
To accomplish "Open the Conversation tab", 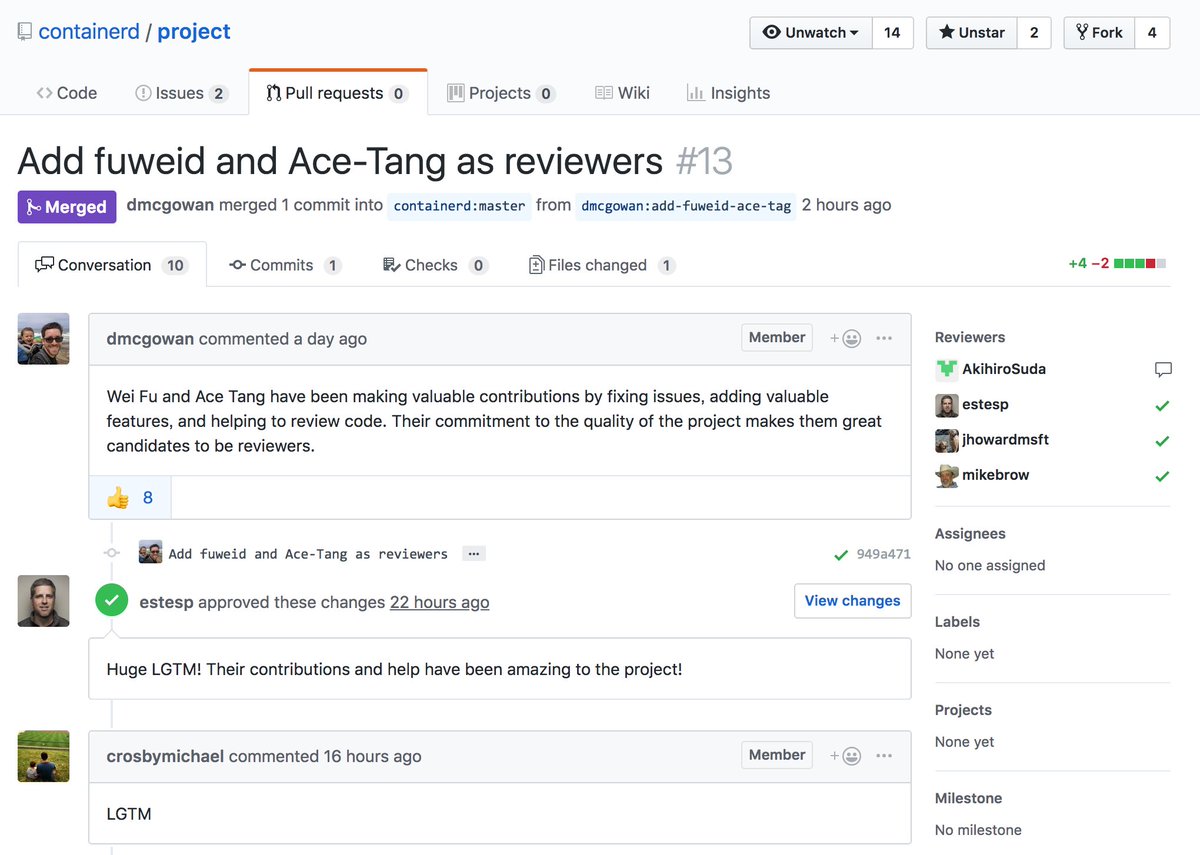I will pyautogui.click(x=112, y=265).
